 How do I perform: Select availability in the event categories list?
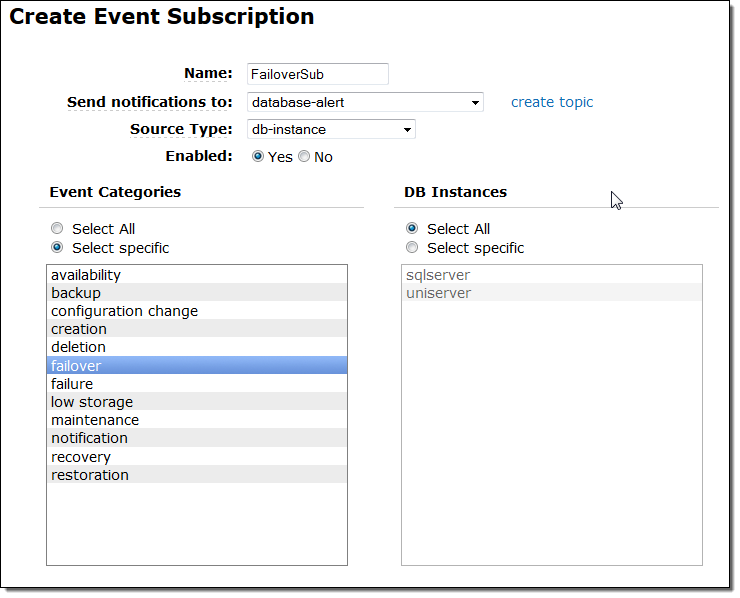86,275
